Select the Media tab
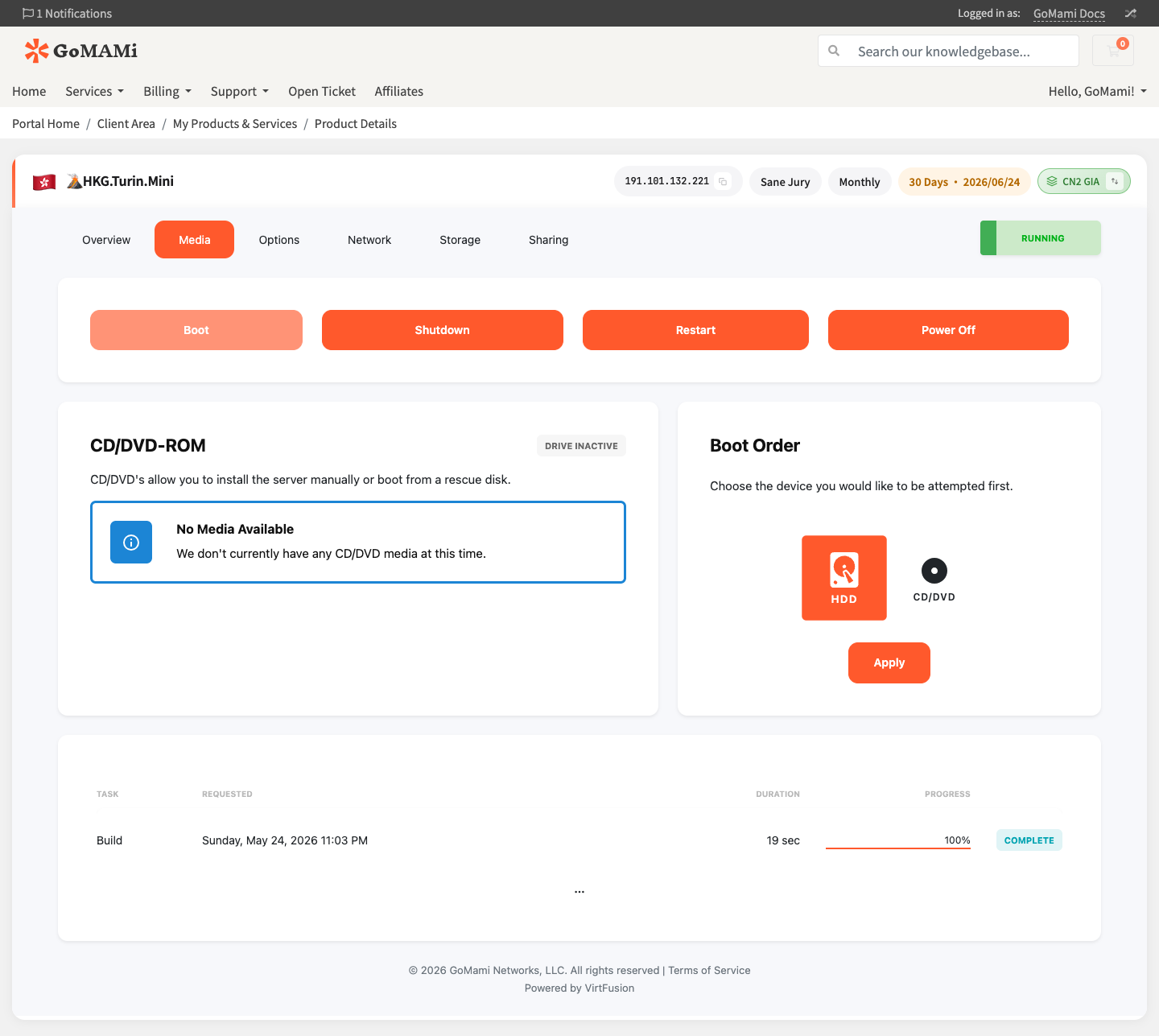This screenshot has width=1159, height=1036. pyautogui.click(x=195, y=240)
